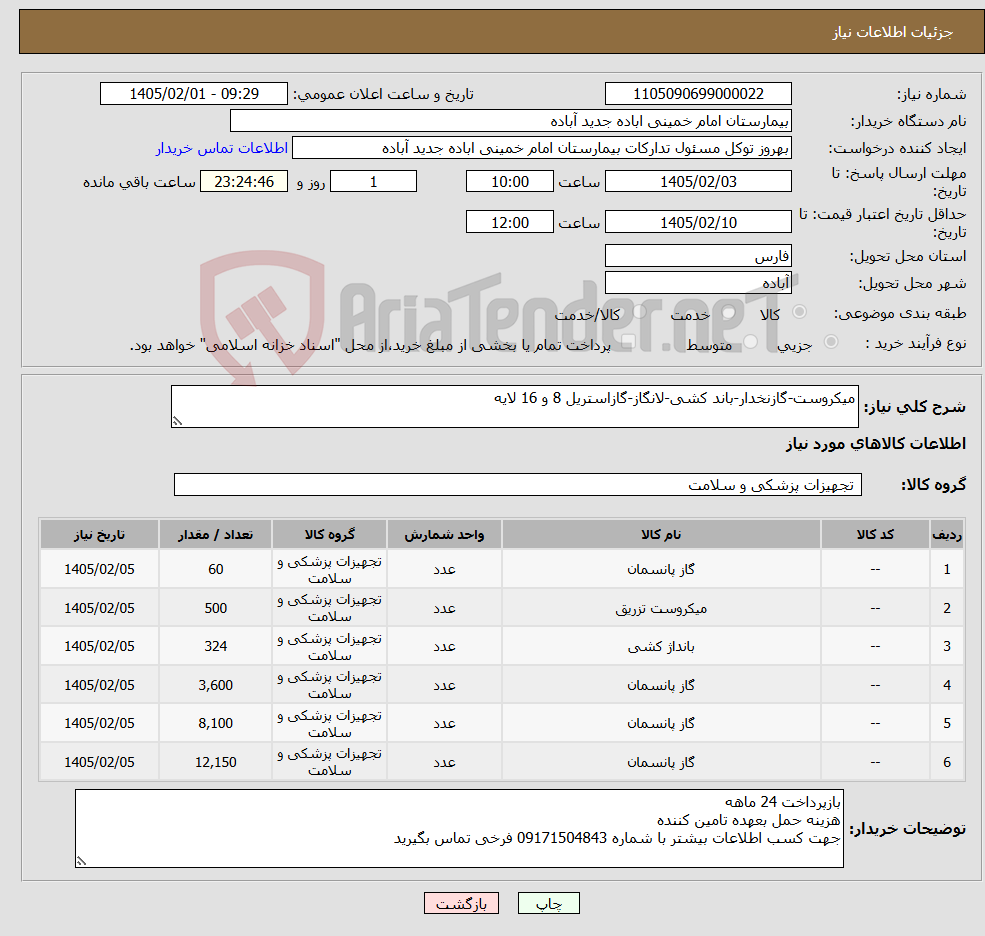Screen dimensions: 985x936
Task: Click goods group field تجهیزات پزشکی و سلامت
Action: click(x=518, y=485)
